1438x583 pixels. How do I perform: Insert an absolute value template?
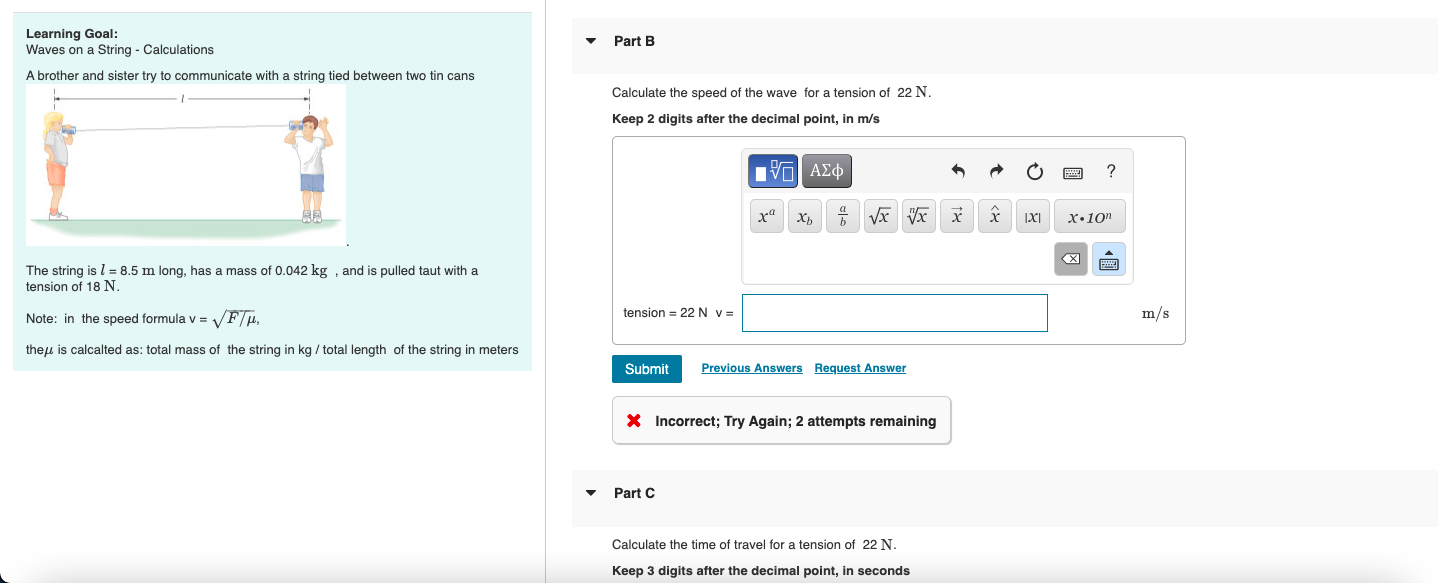[x=1031, y=215]
